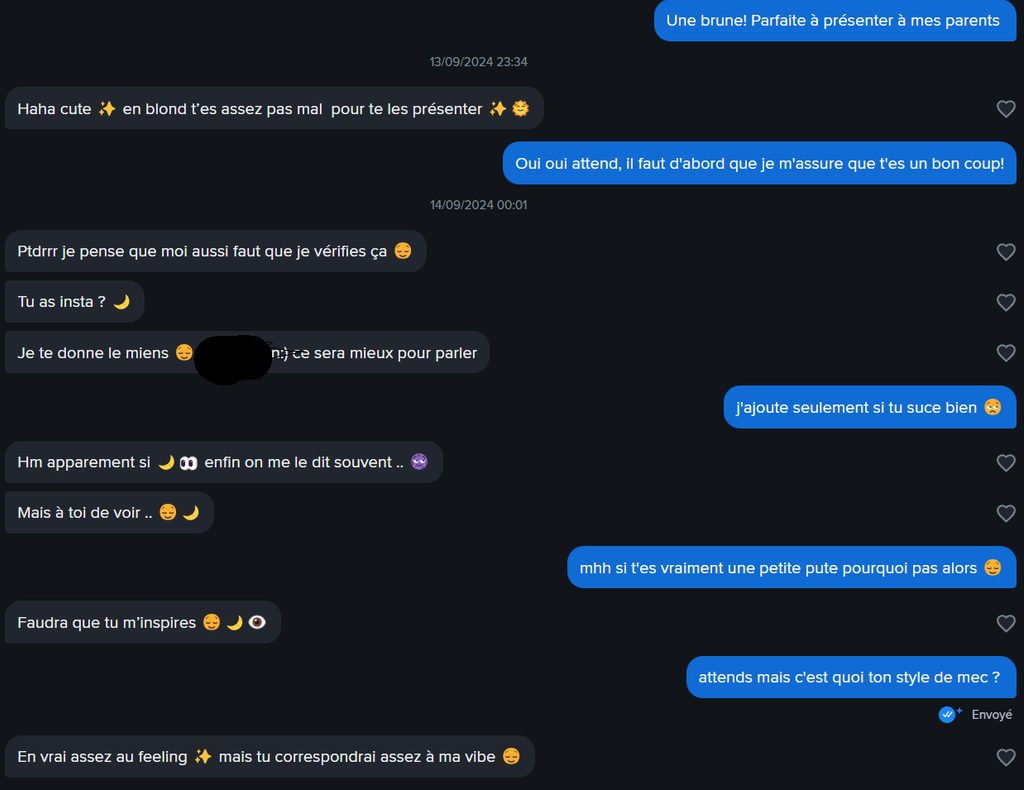The width and height of the screenshot is (1024, 790).
Task: Select the "attends mais c'est quoi" message bubble
Action: [850, 677]
